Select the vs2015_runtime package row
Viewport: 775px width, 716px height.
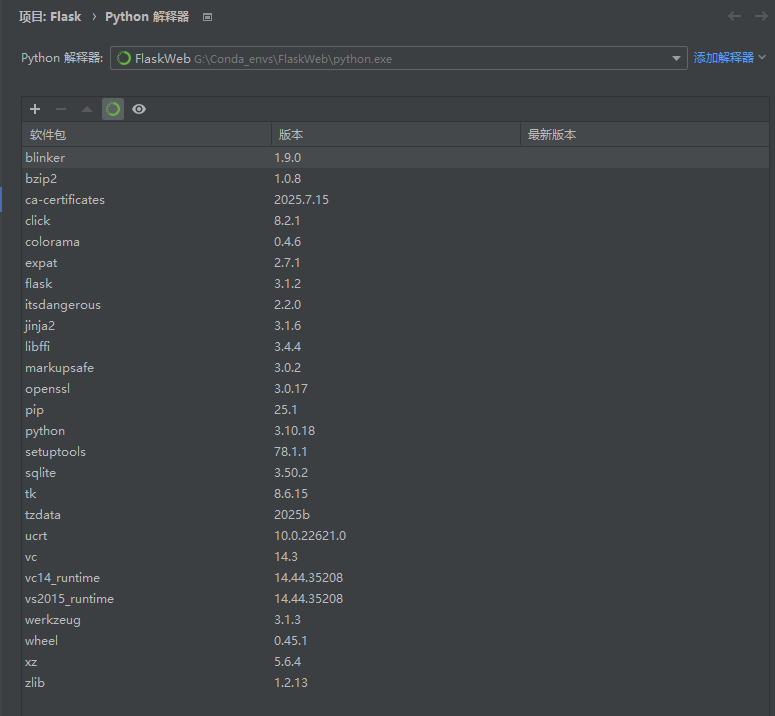click(x=395, y=598)
